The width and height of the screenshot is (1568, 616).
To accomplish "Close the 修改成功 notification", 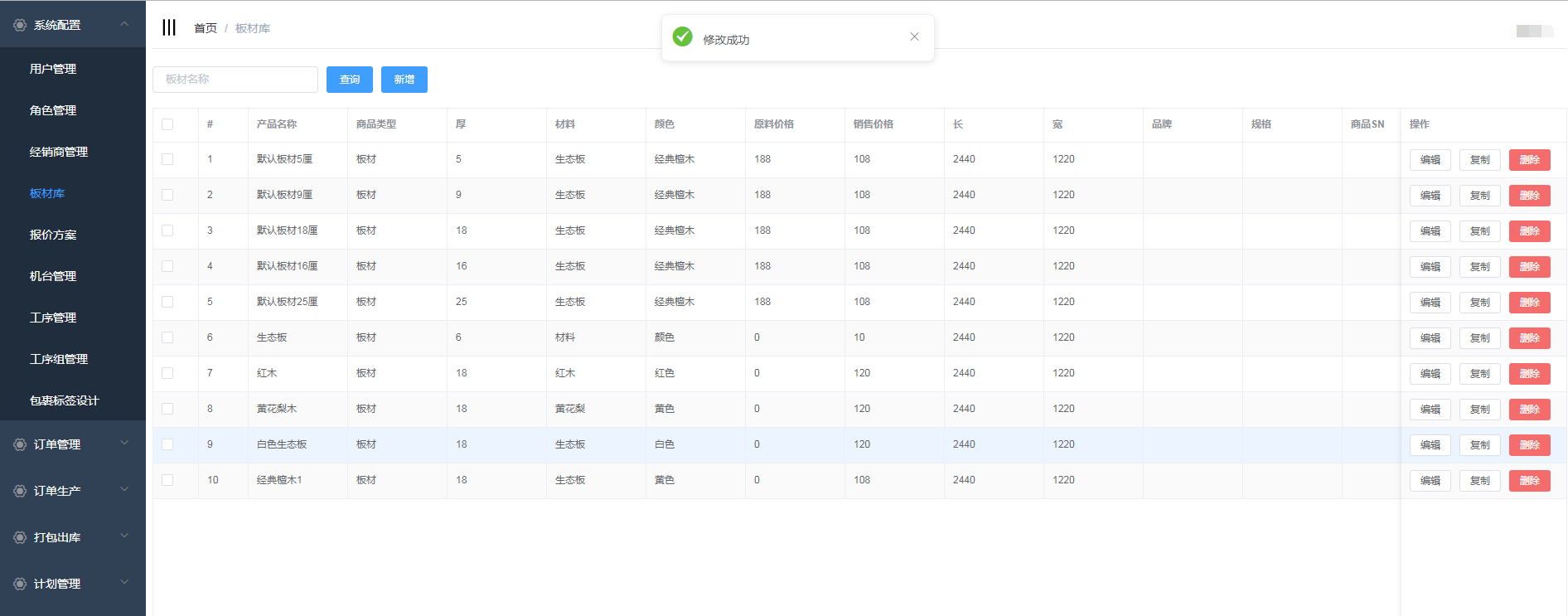I will coord(914,36).
